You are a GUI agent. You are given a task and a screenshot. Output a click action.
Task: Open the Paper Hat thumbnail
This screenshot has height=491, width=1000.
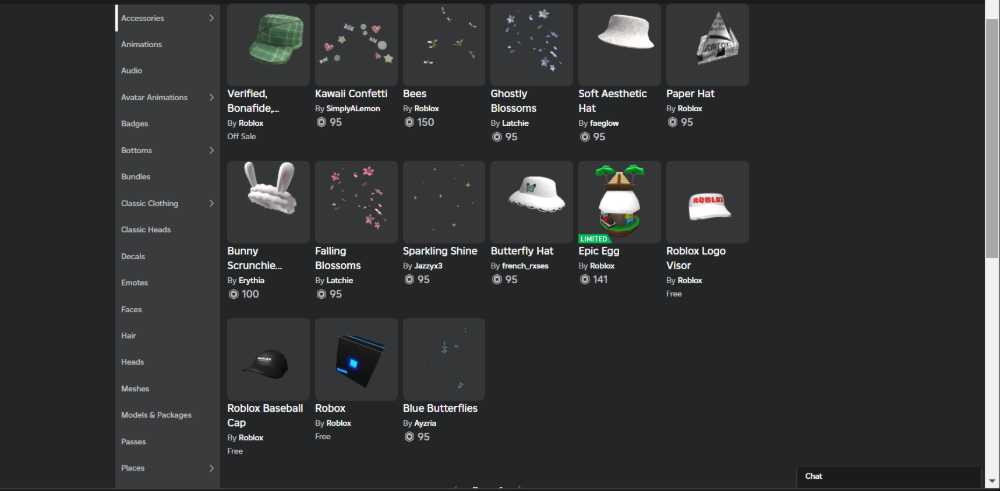point(707,45)
